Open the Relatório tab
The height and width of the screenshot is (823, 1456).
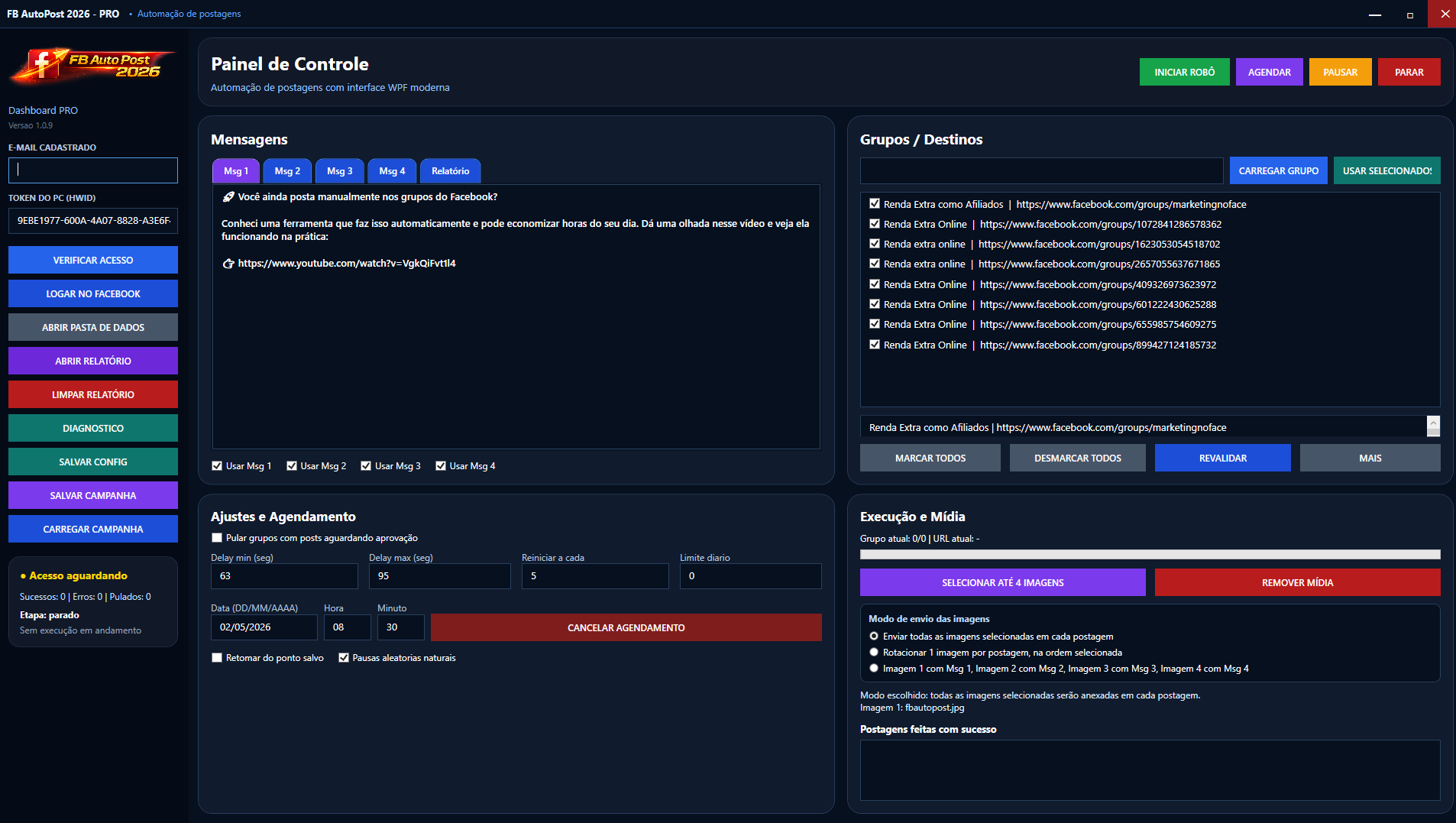(x=451, y=171)
